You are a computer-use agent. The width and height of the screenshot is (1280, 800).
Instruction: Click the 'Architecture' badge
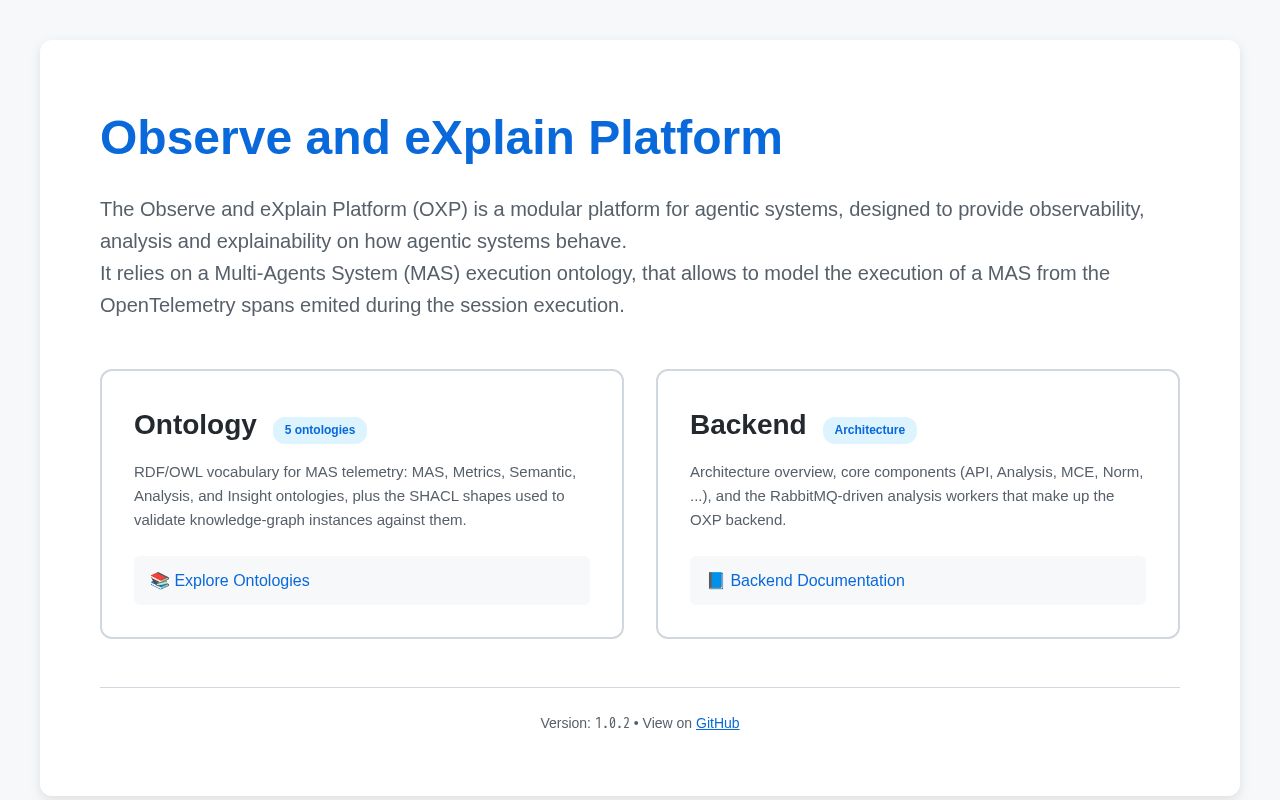[870, 430]
